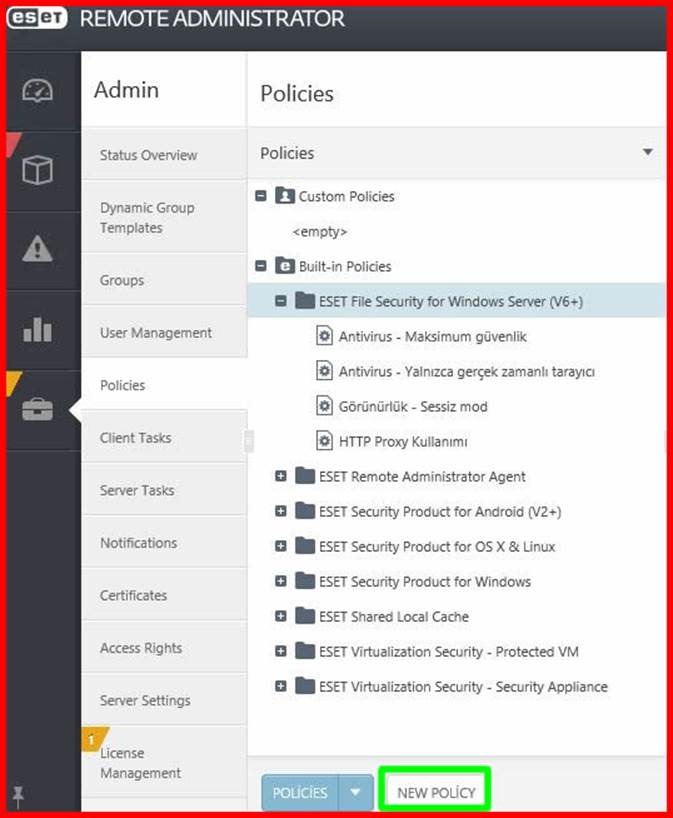This screenshot has height=818, width=673.
Task: Expand ESET Remote Administrator Agent node
Action: pyautogui.click(x=281, y=476)
